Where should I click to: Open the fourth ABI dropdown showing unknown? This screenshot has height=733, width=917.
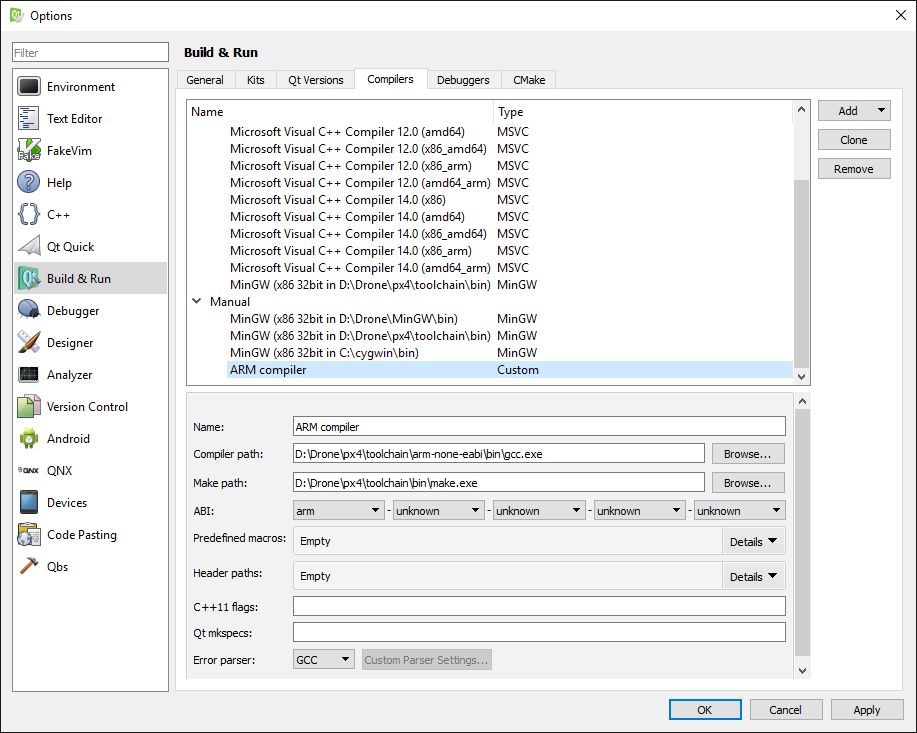[x=639, y=511]
